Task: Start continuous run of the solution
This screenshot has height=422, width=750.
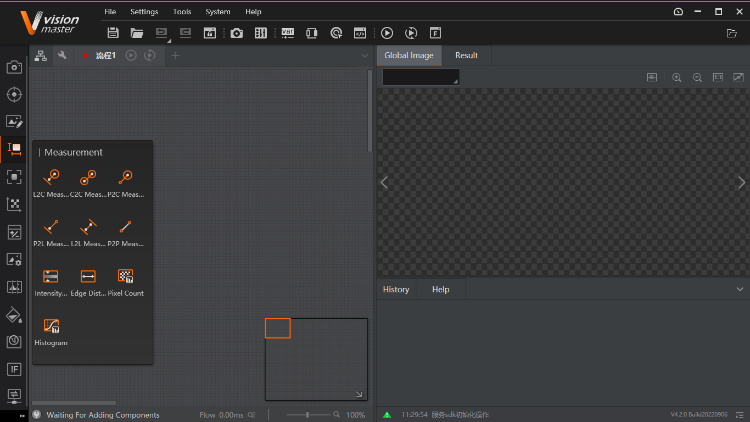Action: tap(411, 33)
